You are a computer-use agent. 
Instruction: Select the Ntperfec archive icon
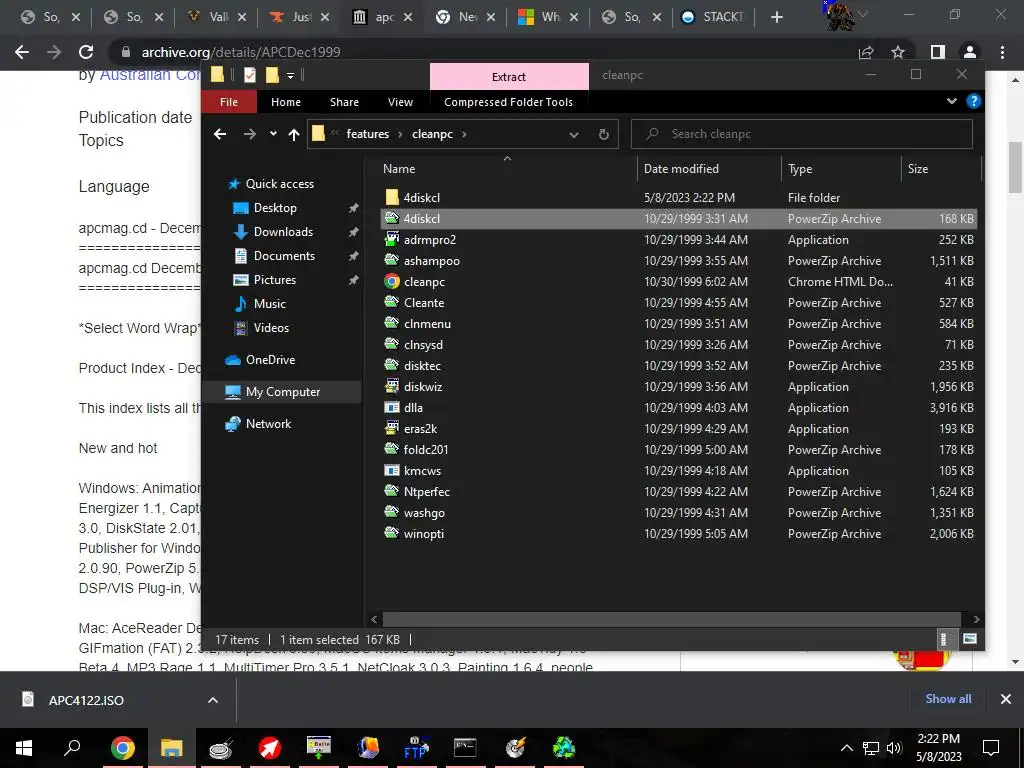[392, 491]
